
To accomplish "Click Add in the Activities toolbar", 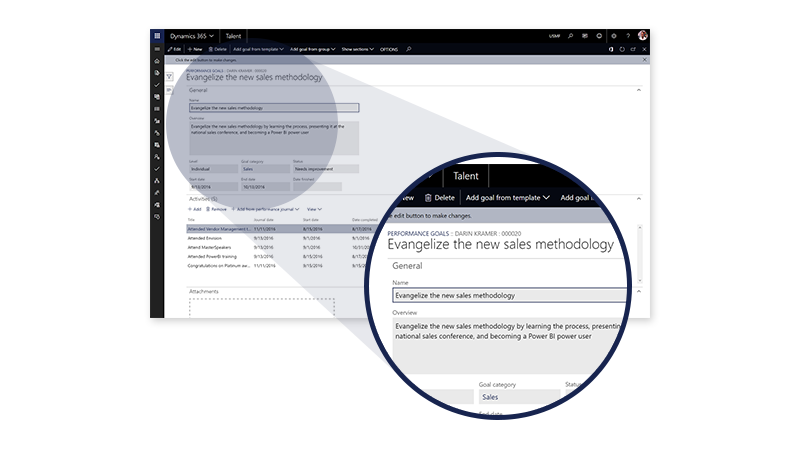I will pyautogui.click(x=195, y=209).
